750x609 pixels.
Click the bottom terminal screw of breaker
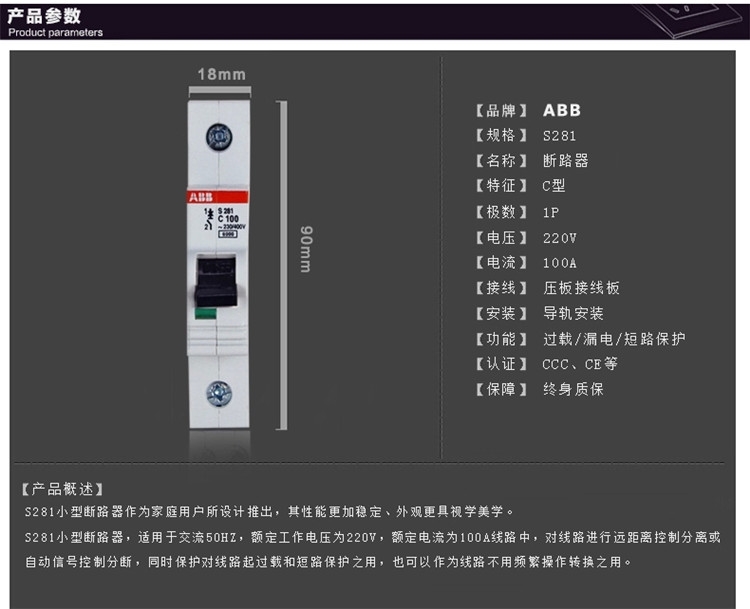(219, 394)
